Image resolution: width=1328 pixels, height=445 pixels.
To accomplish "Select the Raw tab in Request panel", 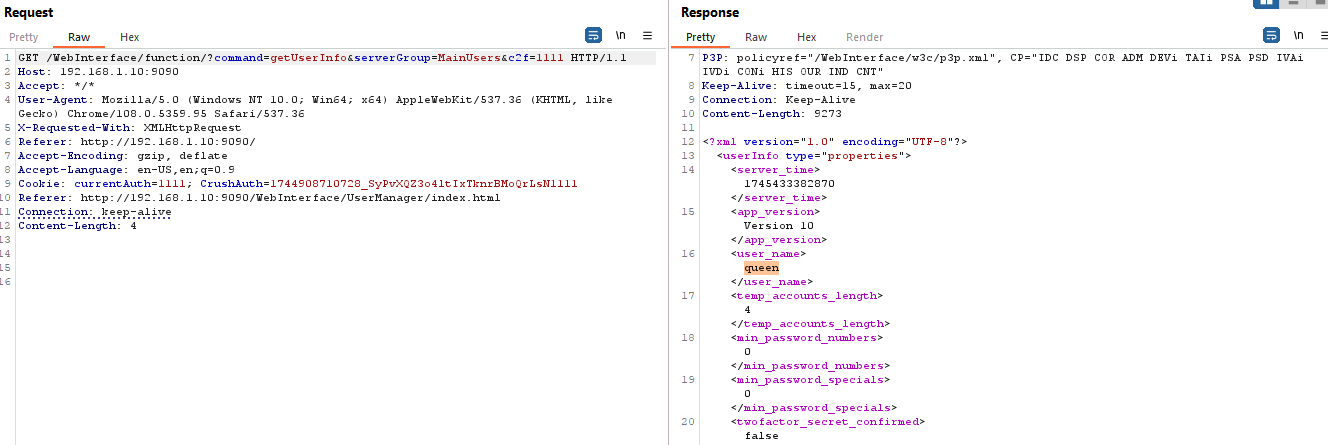I will (x=79, y=37).
